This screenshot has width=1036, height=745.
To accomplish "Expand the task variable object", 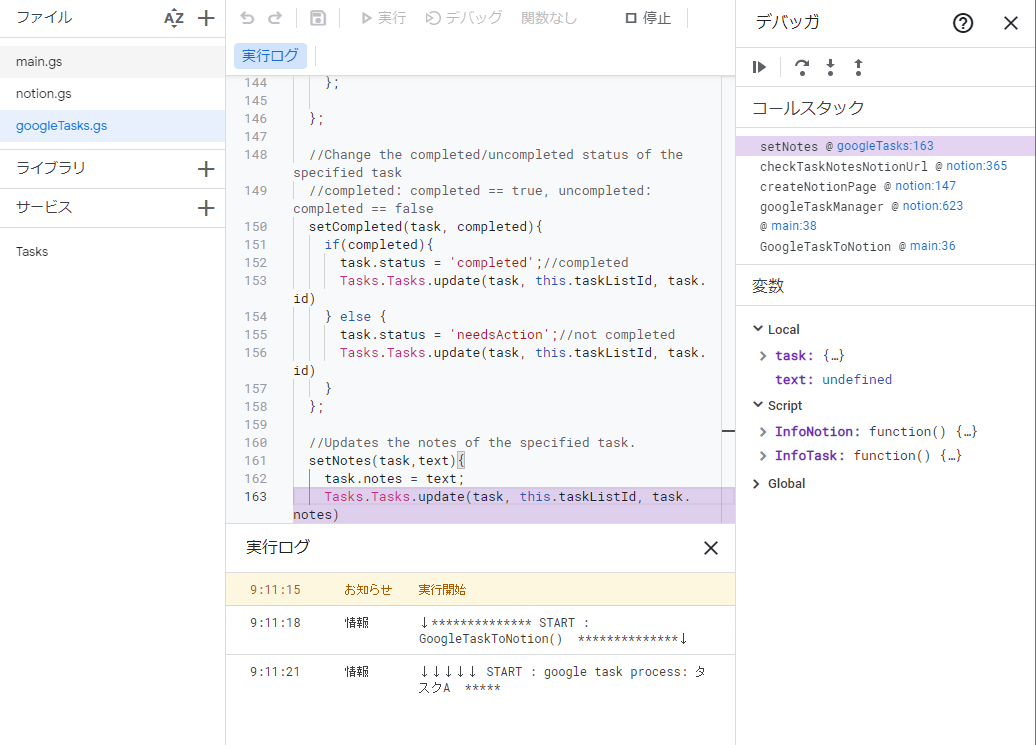I will [x=763, y=356].
